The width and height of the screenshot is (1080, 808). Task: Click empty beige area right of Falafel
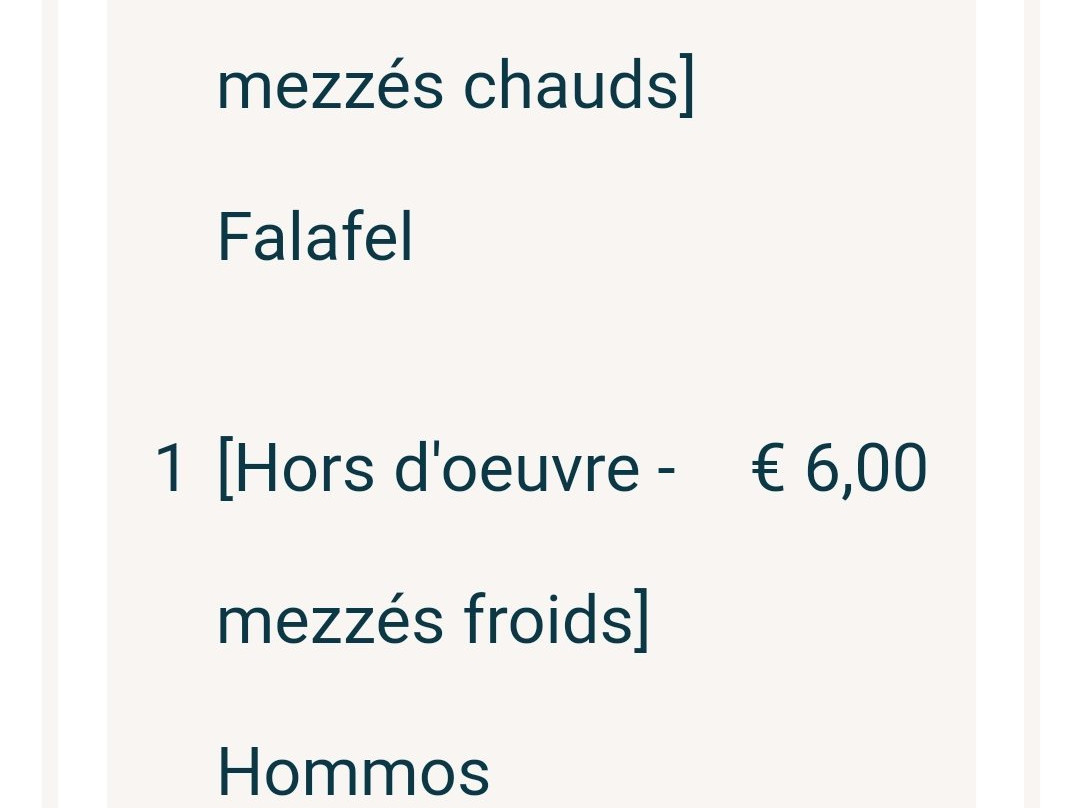click(689, 237)
